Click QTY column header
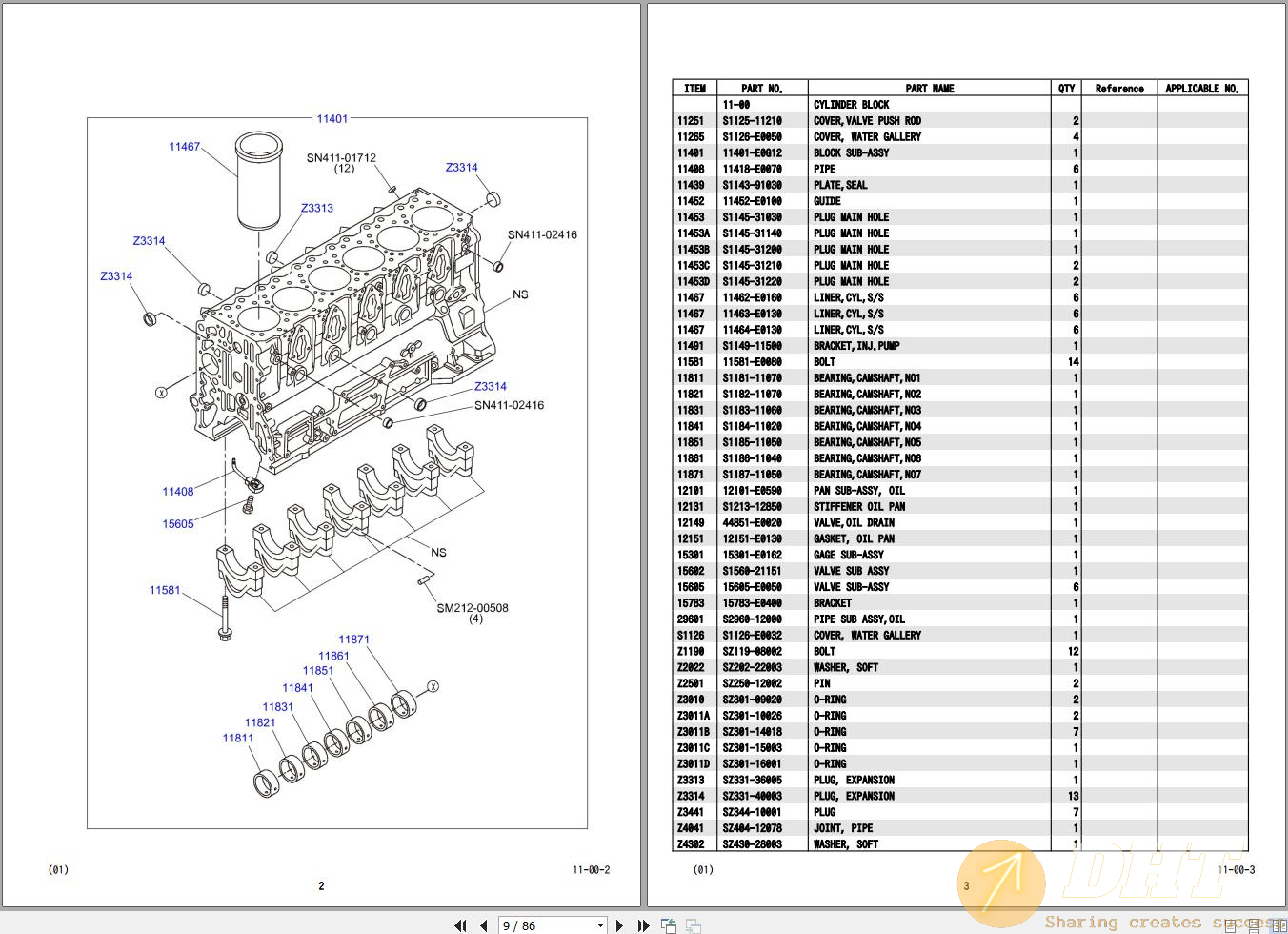 (1066, 89)
